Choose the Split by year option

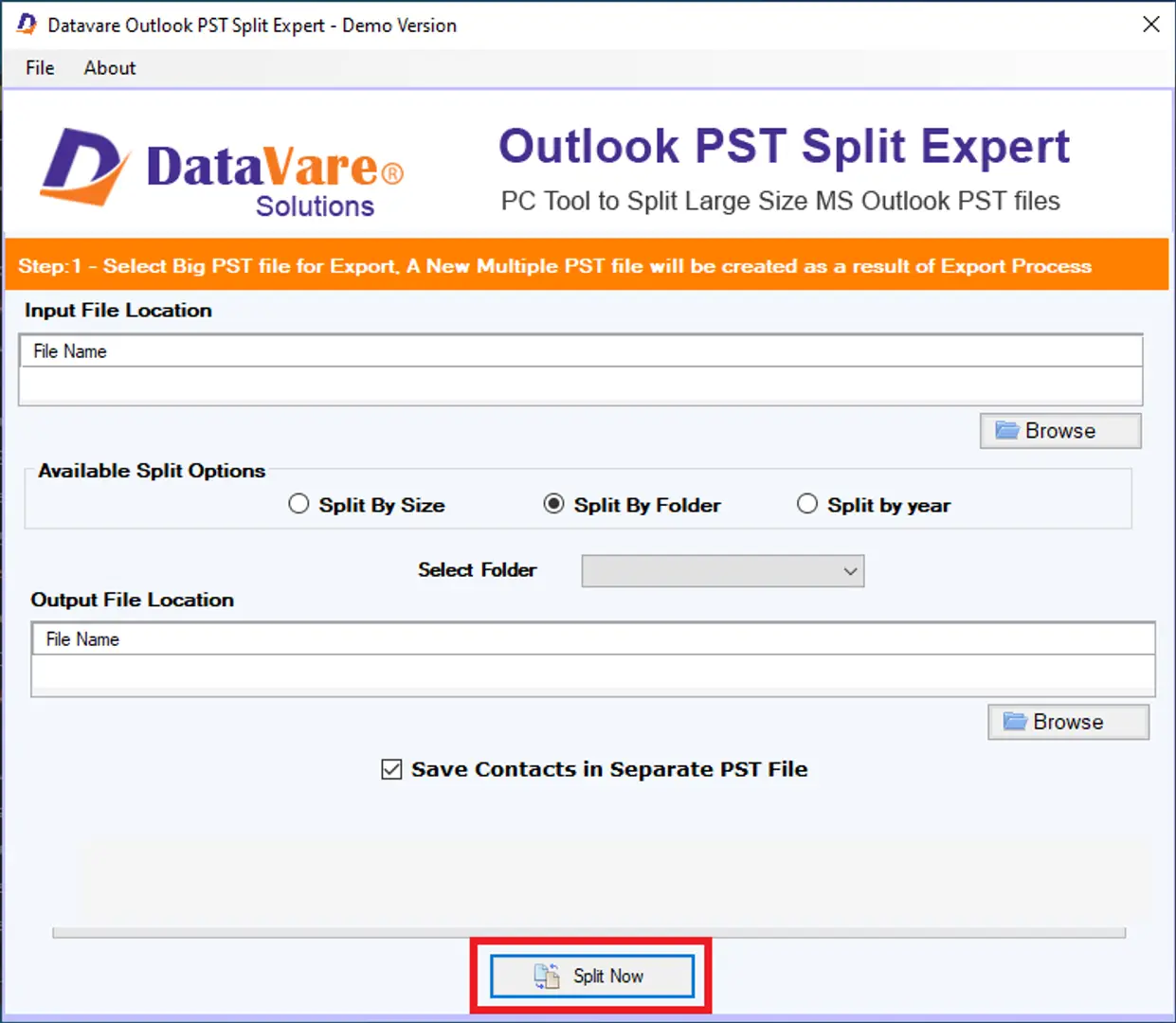806,504
